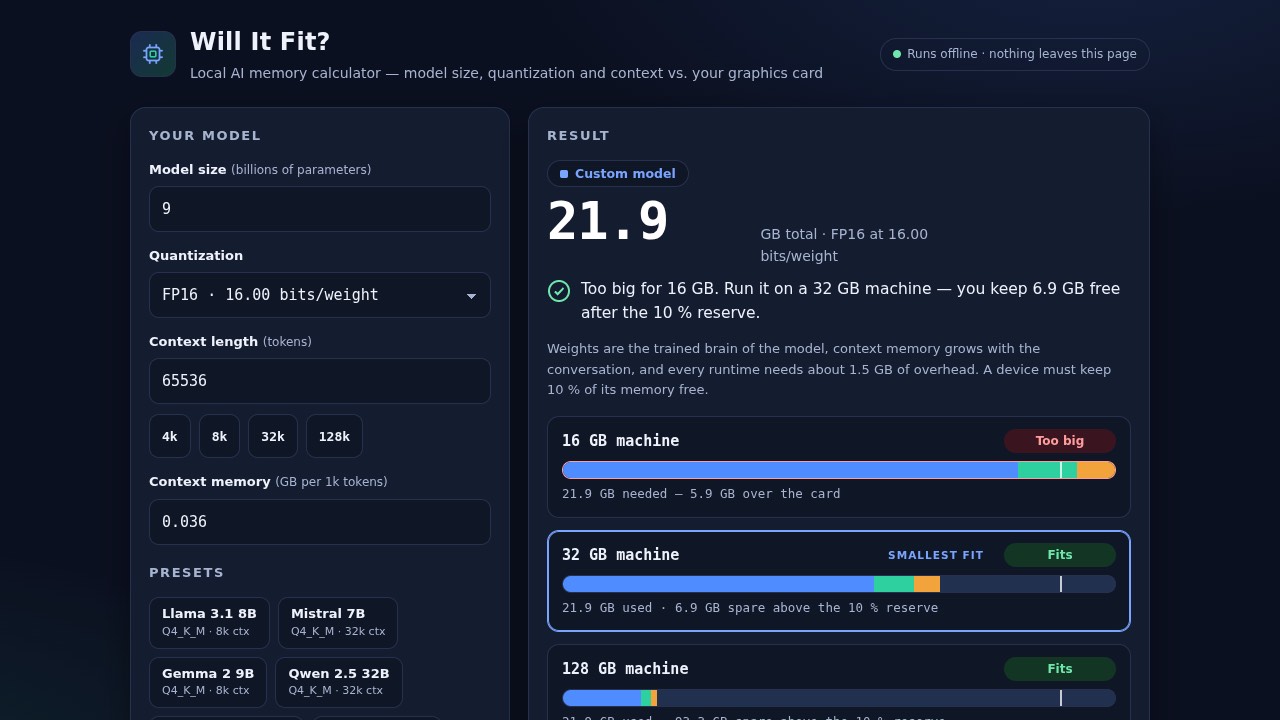Click the Fits badge on 32 GB machine
1280x720 pixels.
(1060, 555)
